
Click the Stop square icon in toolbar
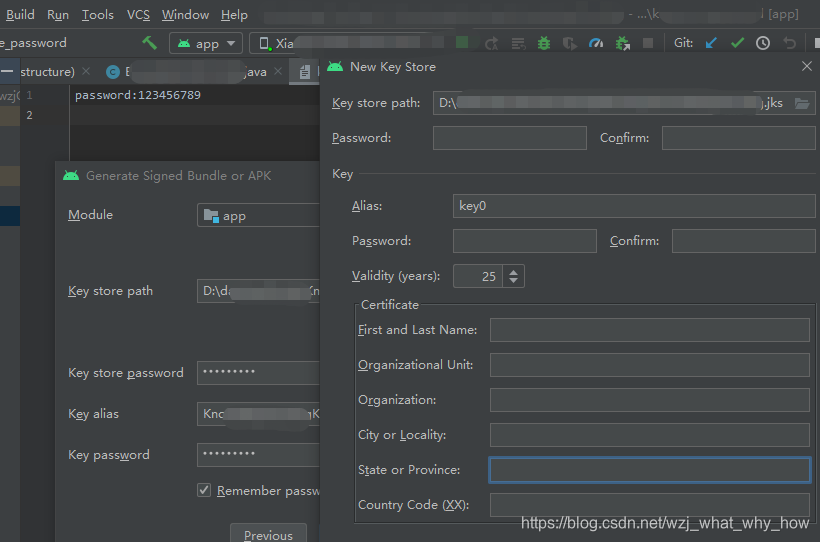(x=648, y=43)
